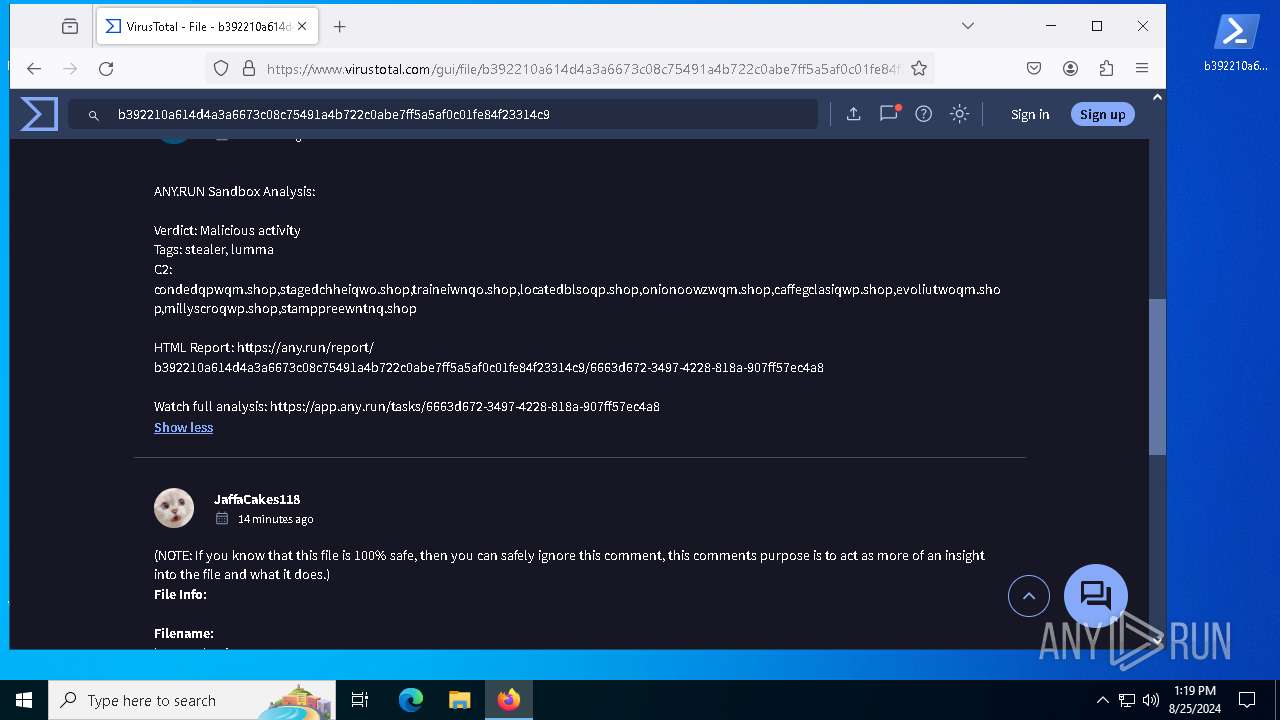Open the Action Center notifications icon
This screenshot has width=1280, height=720.
click(1247, 700)
